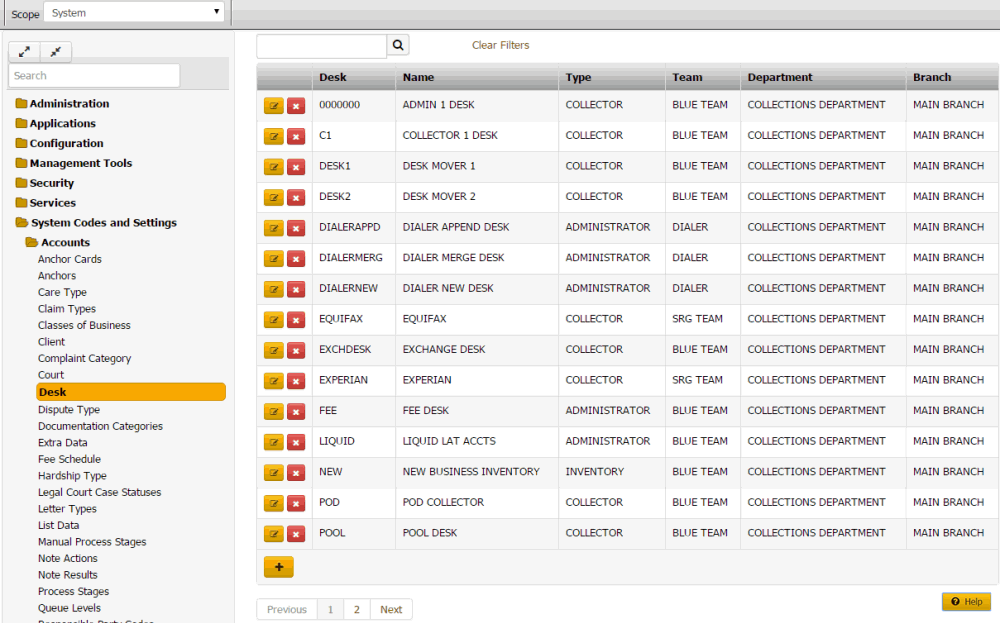Open the Scope dropdown
Screen dimensions: 1000x623
(134, 13)
